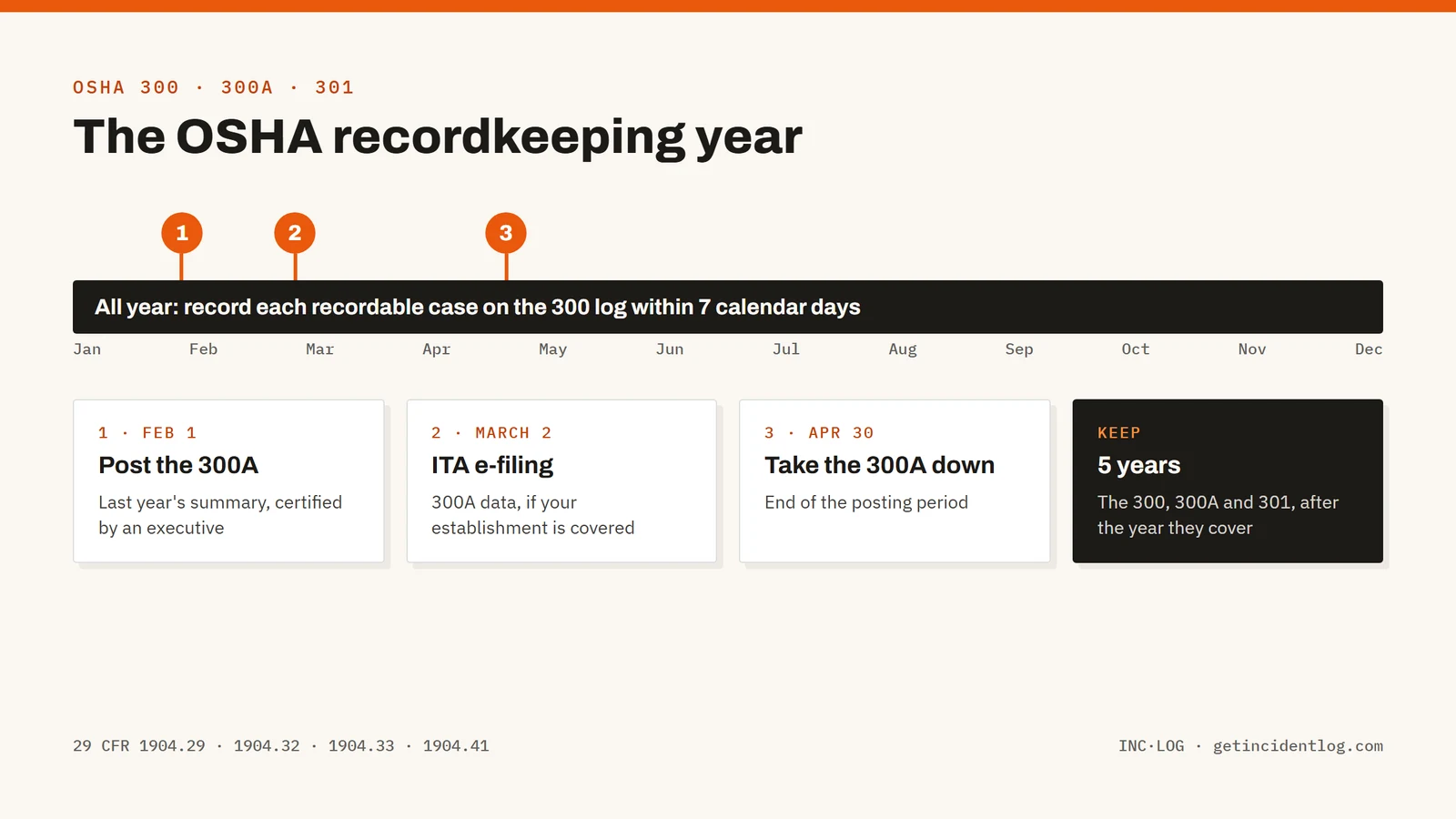Click the getincidentlog.com footer text
Screen dimensions: 1456x819
coord(1298,746)
